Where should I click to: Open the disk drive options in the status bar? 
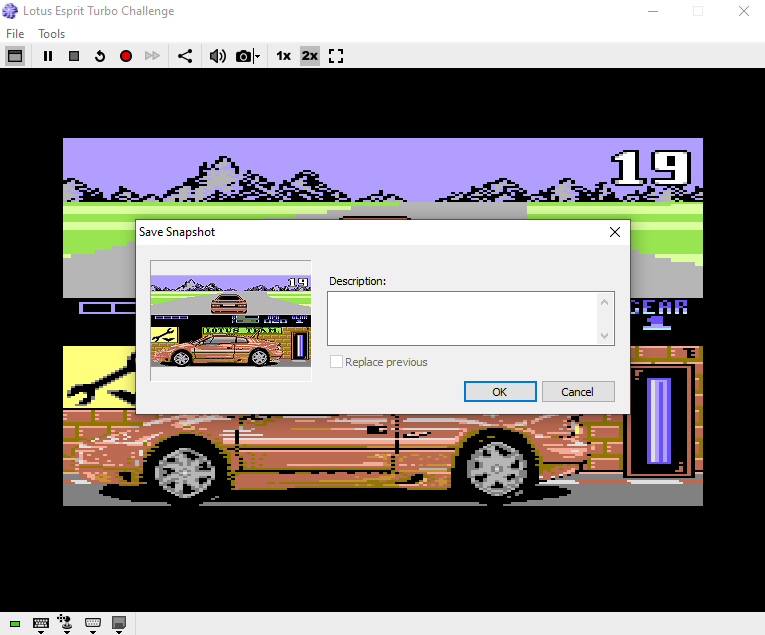pos(119,624)
